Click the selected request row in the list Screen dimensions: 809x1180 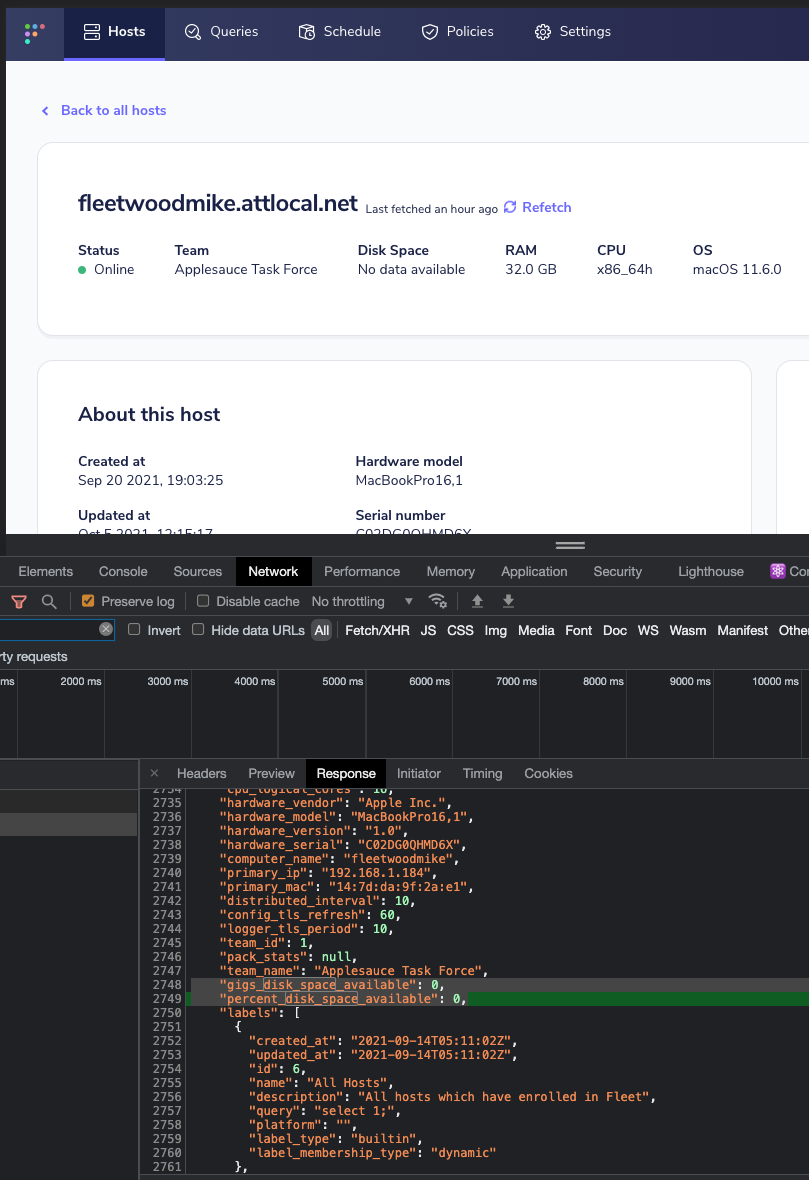(70, 823)
